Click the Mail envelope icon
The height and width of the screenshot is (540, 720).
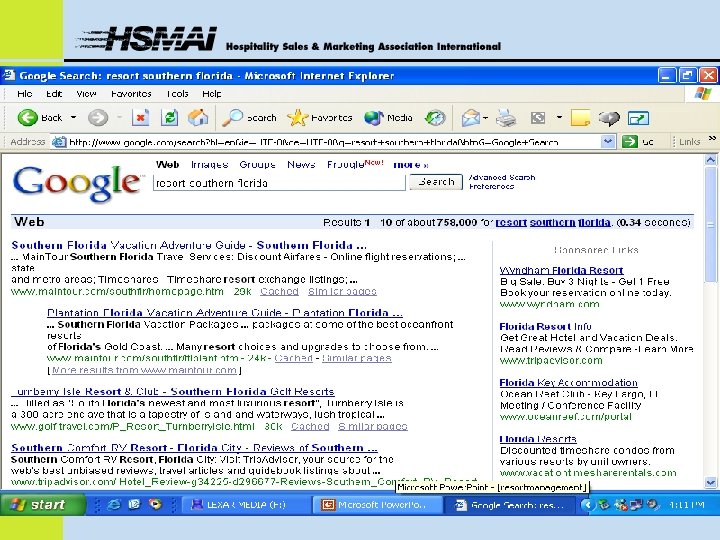point(471,118)
